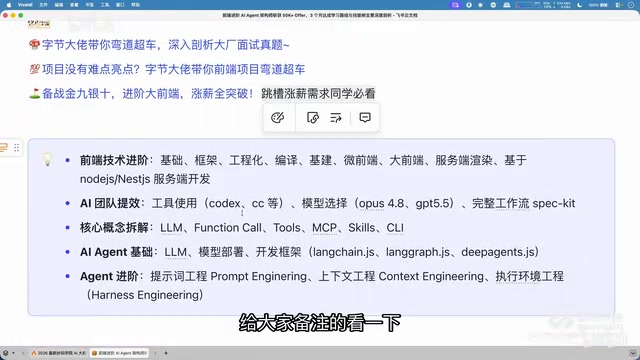640x360 pixels.
Task: Click the drag handle dots beside the callout block
Action: pos(17,148)
